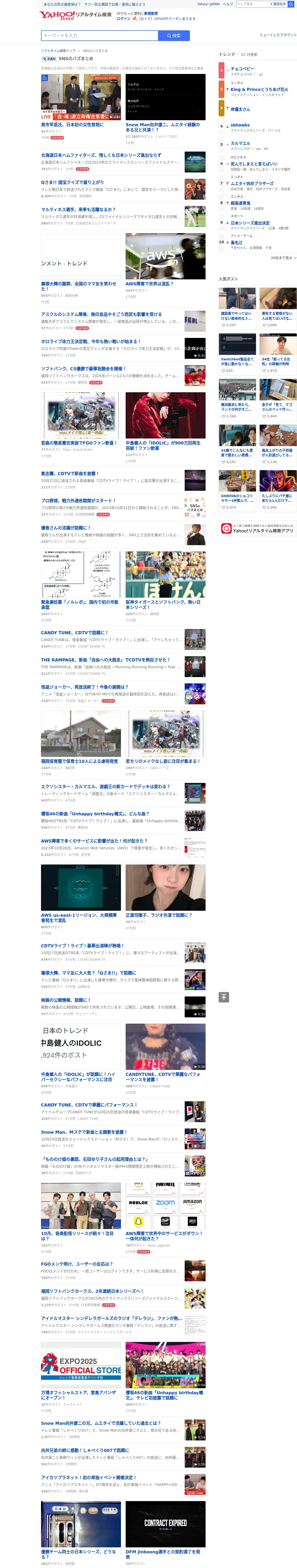The height and width of the screenshot is (1568, 297).
Task: Open trend #4 sbhawks
Action: 240,125
